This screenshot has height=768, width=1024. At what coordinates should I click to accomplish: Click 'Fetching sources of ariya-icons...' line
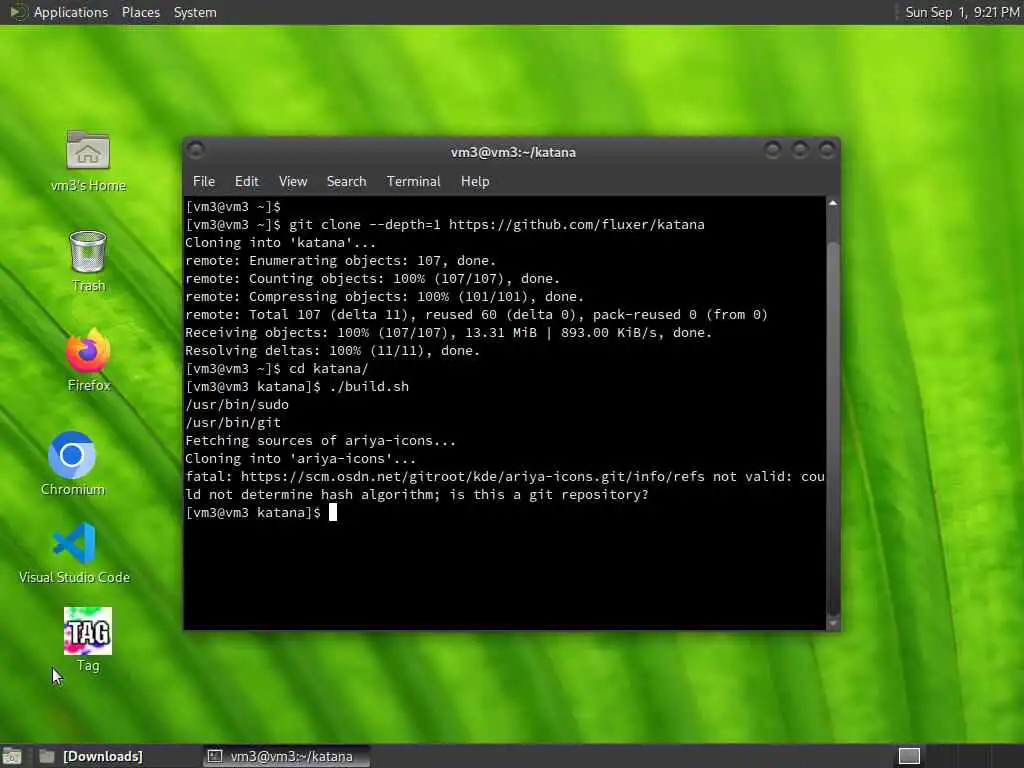(x=320, y=441)
